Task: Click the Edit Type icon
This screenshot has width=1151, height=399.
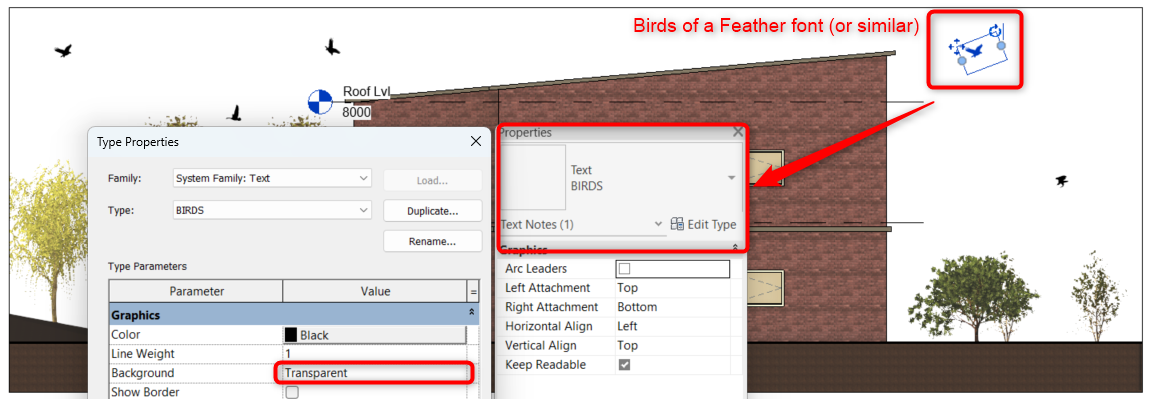Action: 677,224
